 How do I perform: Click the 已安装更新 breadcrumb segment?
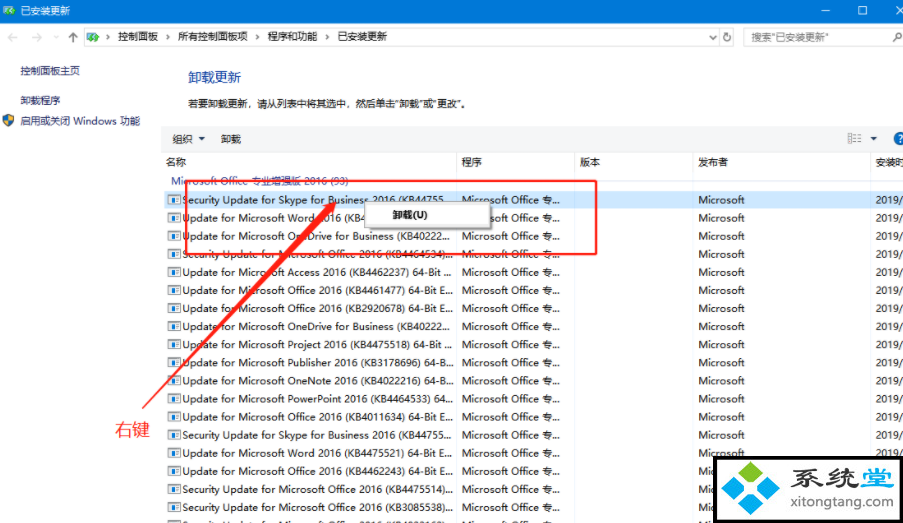tap(362, 37)
